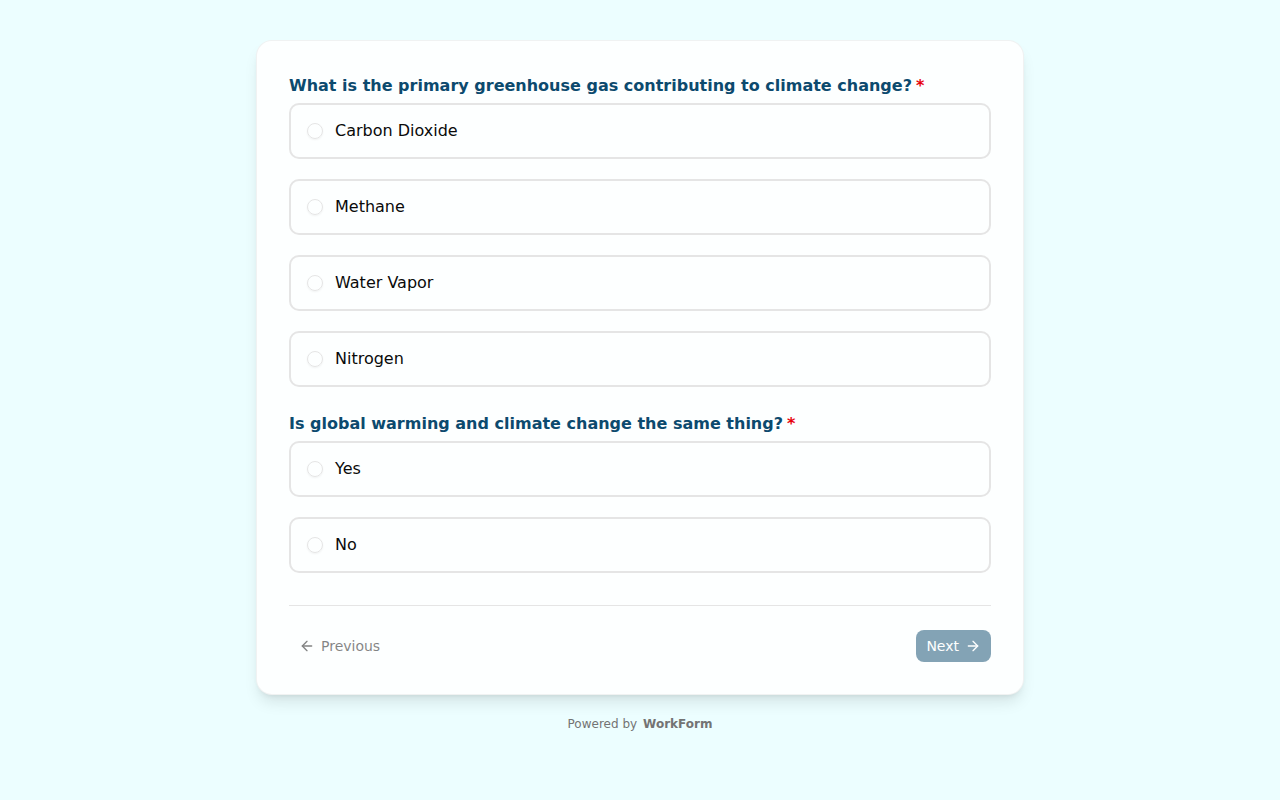
Task: Click the primary greenhouse gas question heading
Action: click(600, 86)
